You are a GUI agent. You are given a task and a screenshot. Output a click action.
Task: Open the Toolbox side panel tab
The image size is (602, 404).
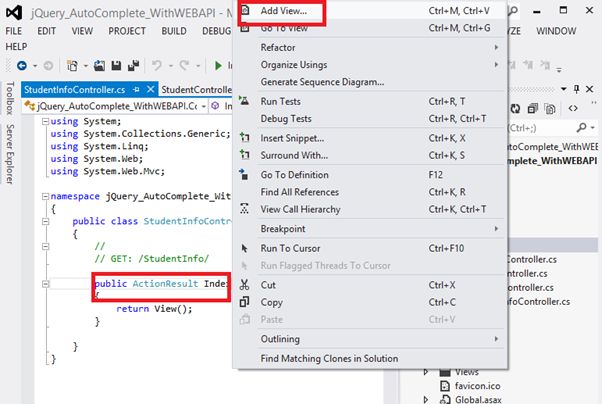10,98
